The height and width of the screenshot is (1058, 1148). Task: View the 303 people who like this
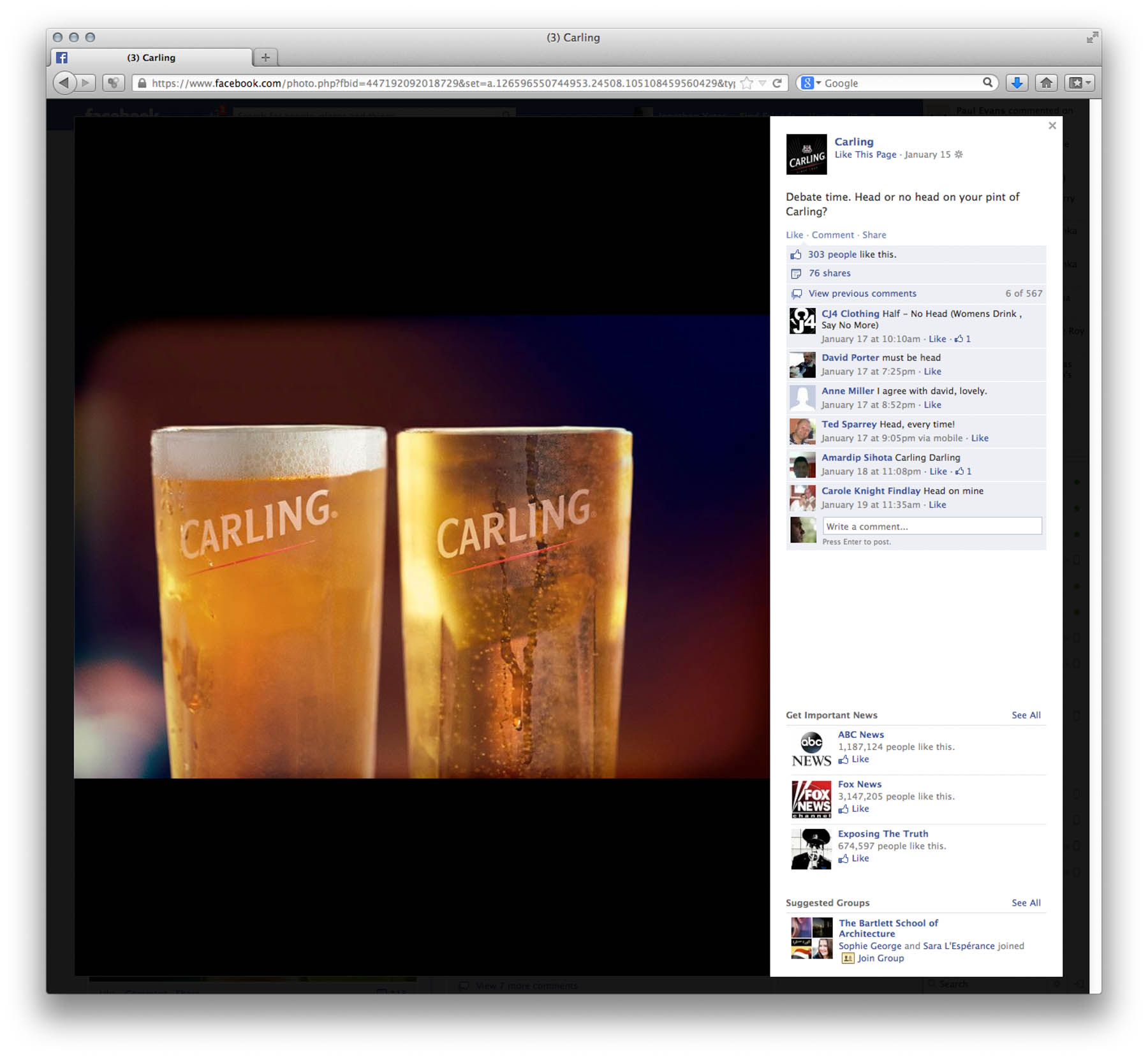tap(832, 254)
